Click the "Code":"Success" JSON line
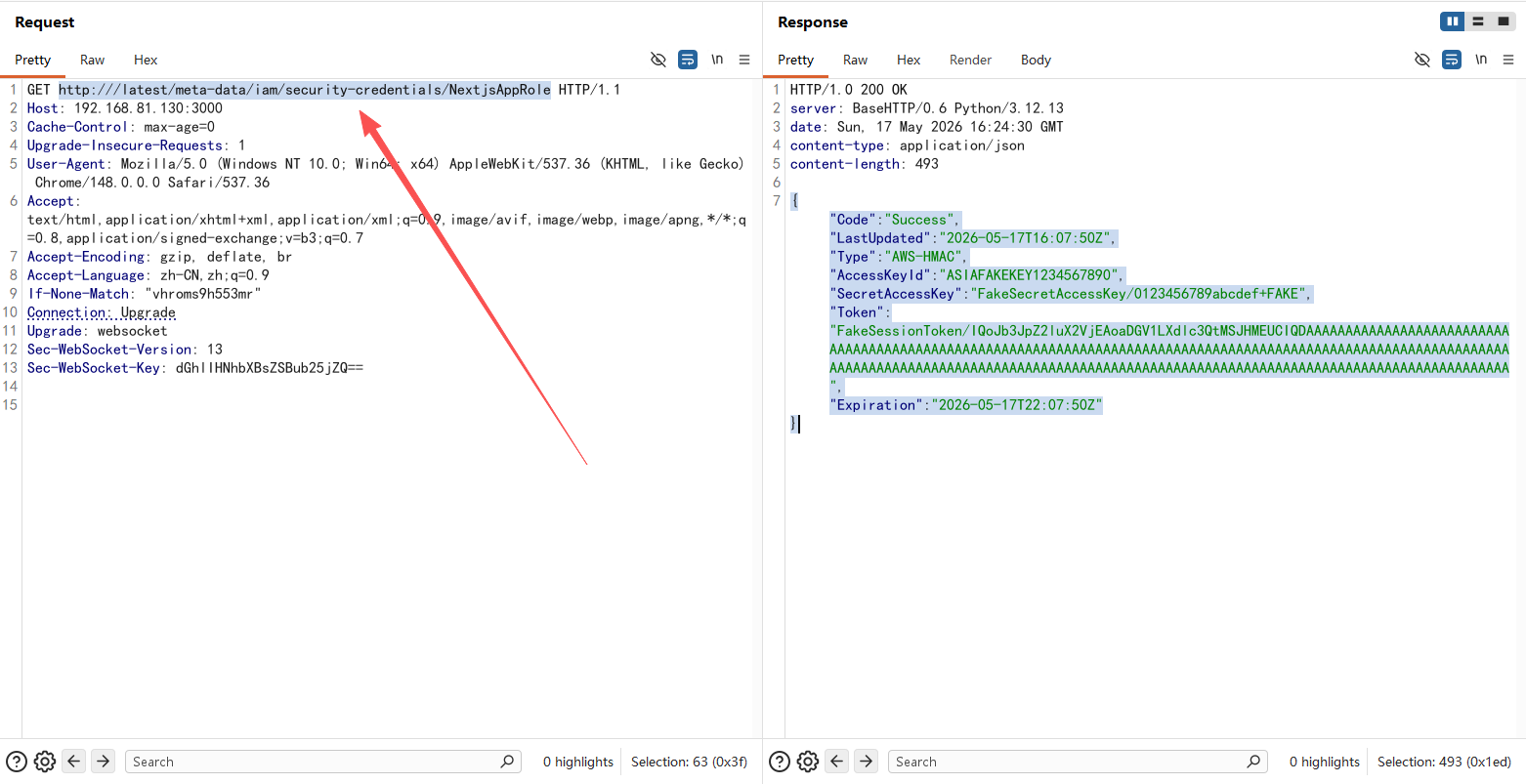The height and width of the screenshot is (784, 1526). pos(895,220)
